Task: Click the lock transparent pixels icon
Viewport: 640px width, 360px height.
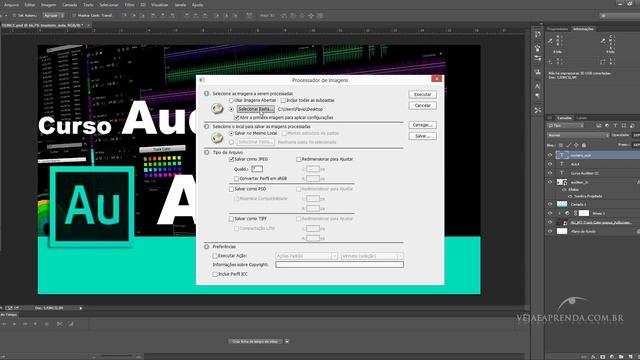Action: click(561, 145)
